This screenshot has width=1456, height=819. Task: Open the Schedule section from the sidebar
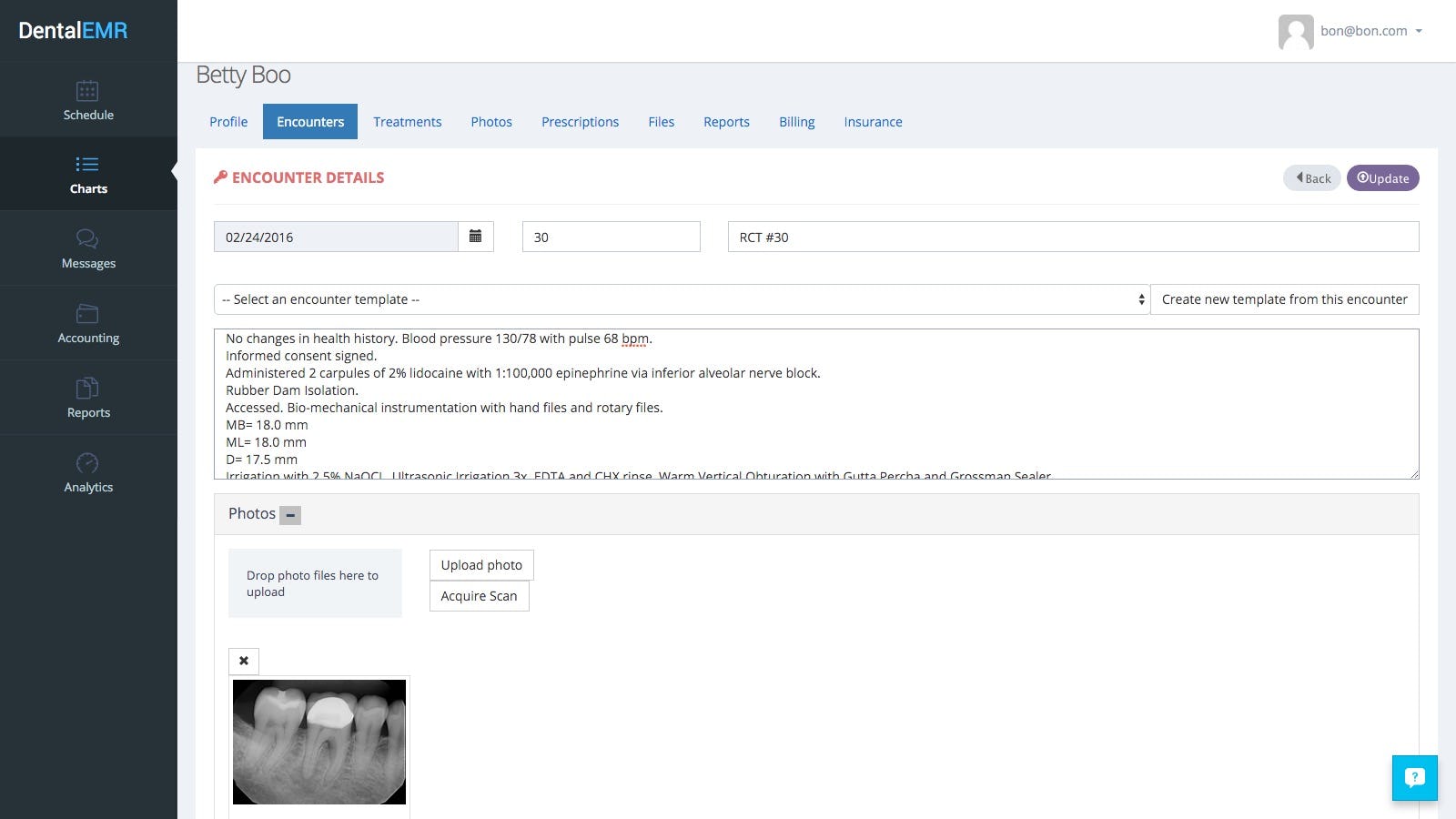click(x=88, y=100)
